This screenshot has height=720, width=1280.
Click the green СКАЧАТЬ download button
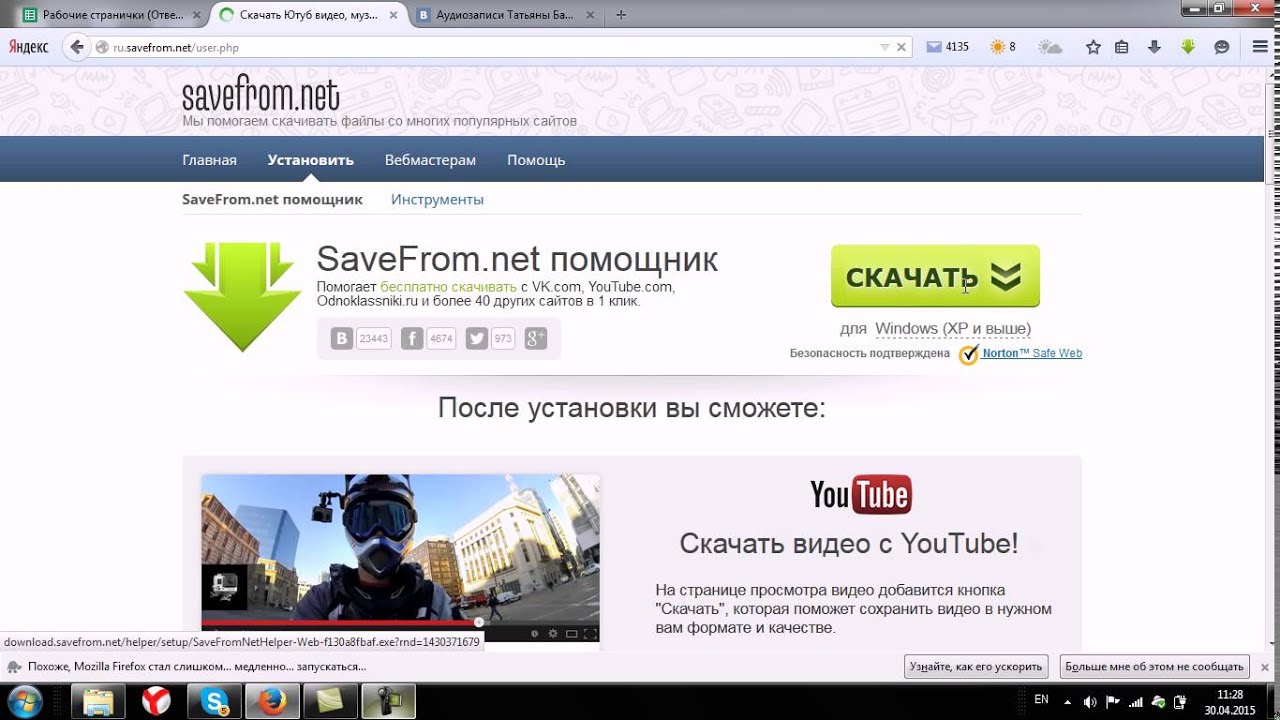point(935,276)
